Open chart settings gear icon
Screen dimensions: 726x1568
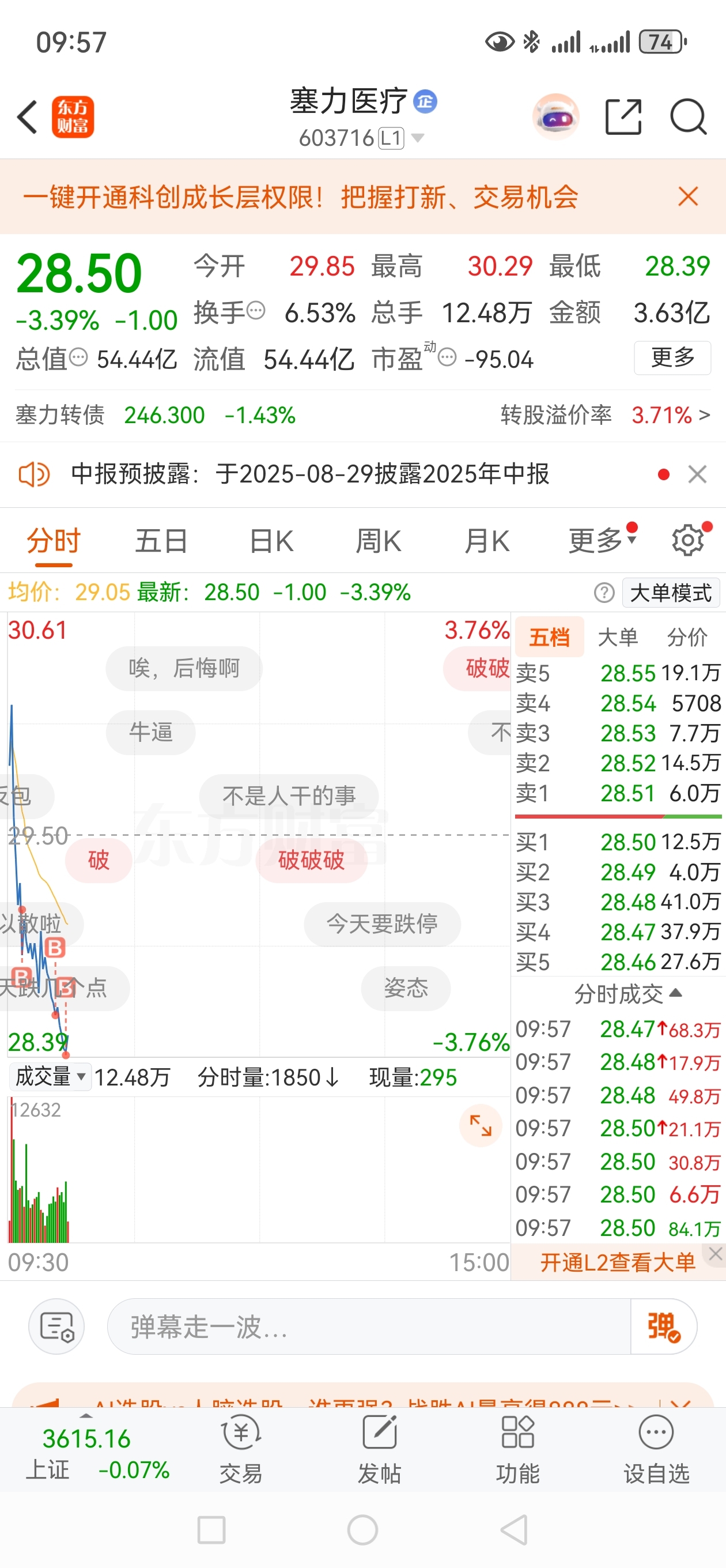pos(689,540)
